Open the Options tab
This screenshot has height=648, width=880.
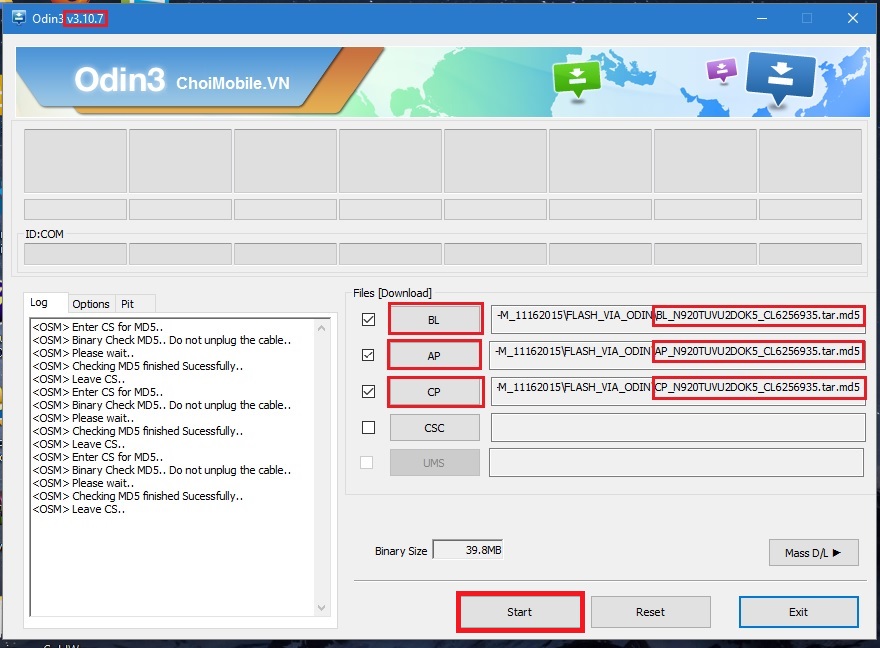90,304
